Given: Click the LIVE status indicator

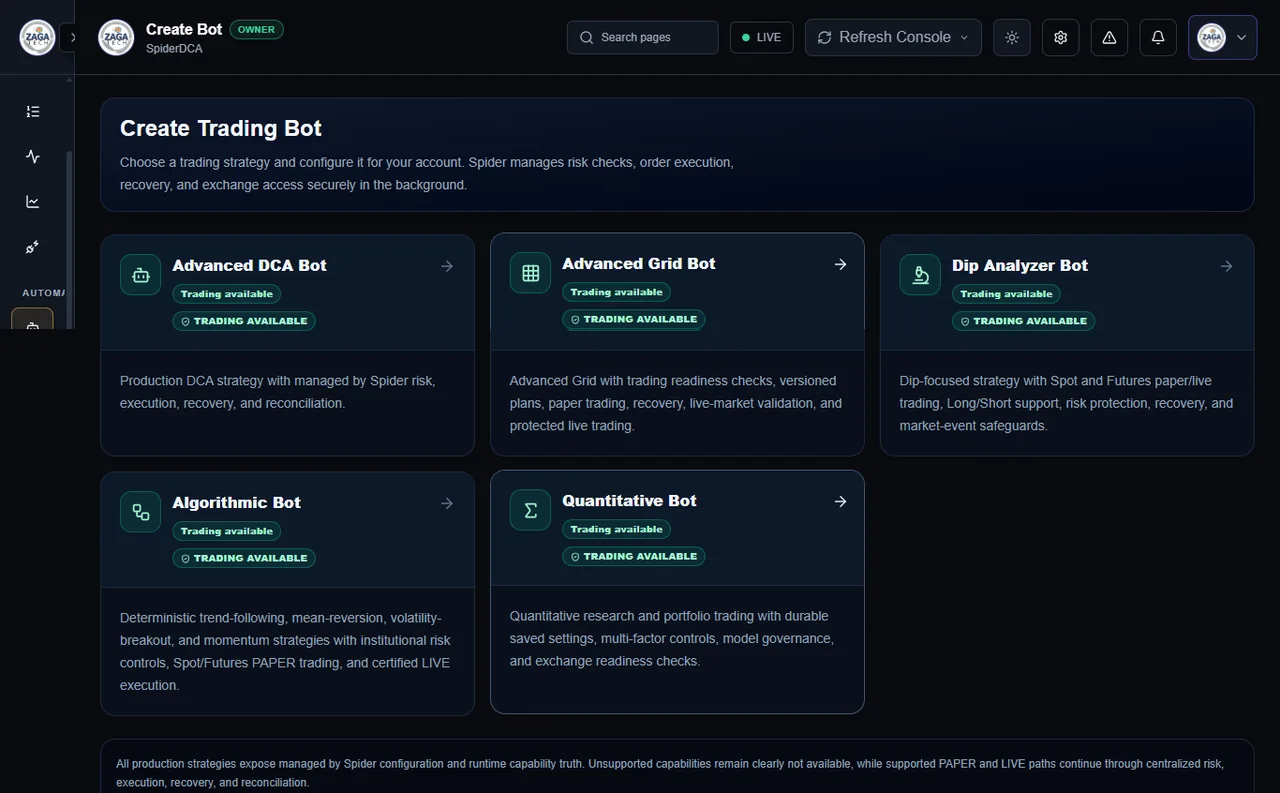Looking at the screenshot, I should pos(762,37).
